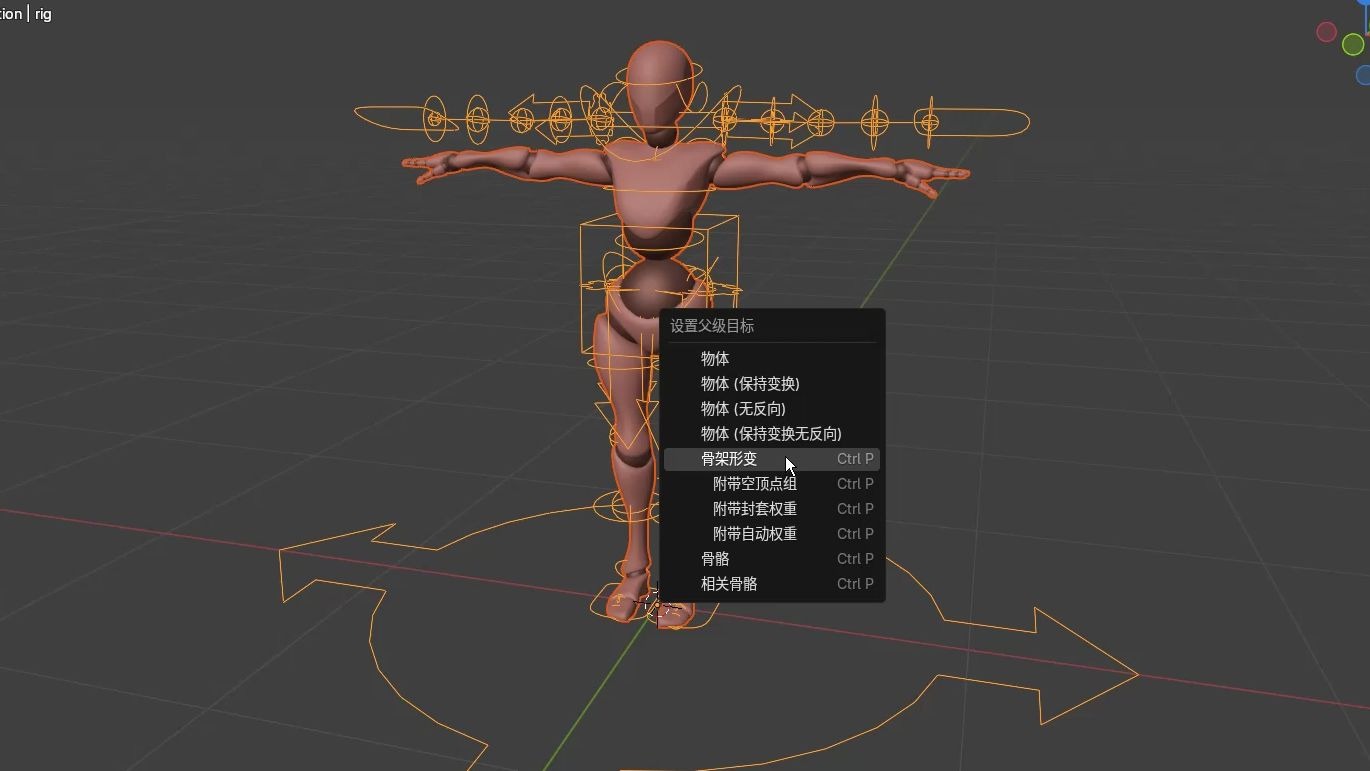
Task: Choose '物体 (无反向)' from the menu
Action: tap(741, 408)
